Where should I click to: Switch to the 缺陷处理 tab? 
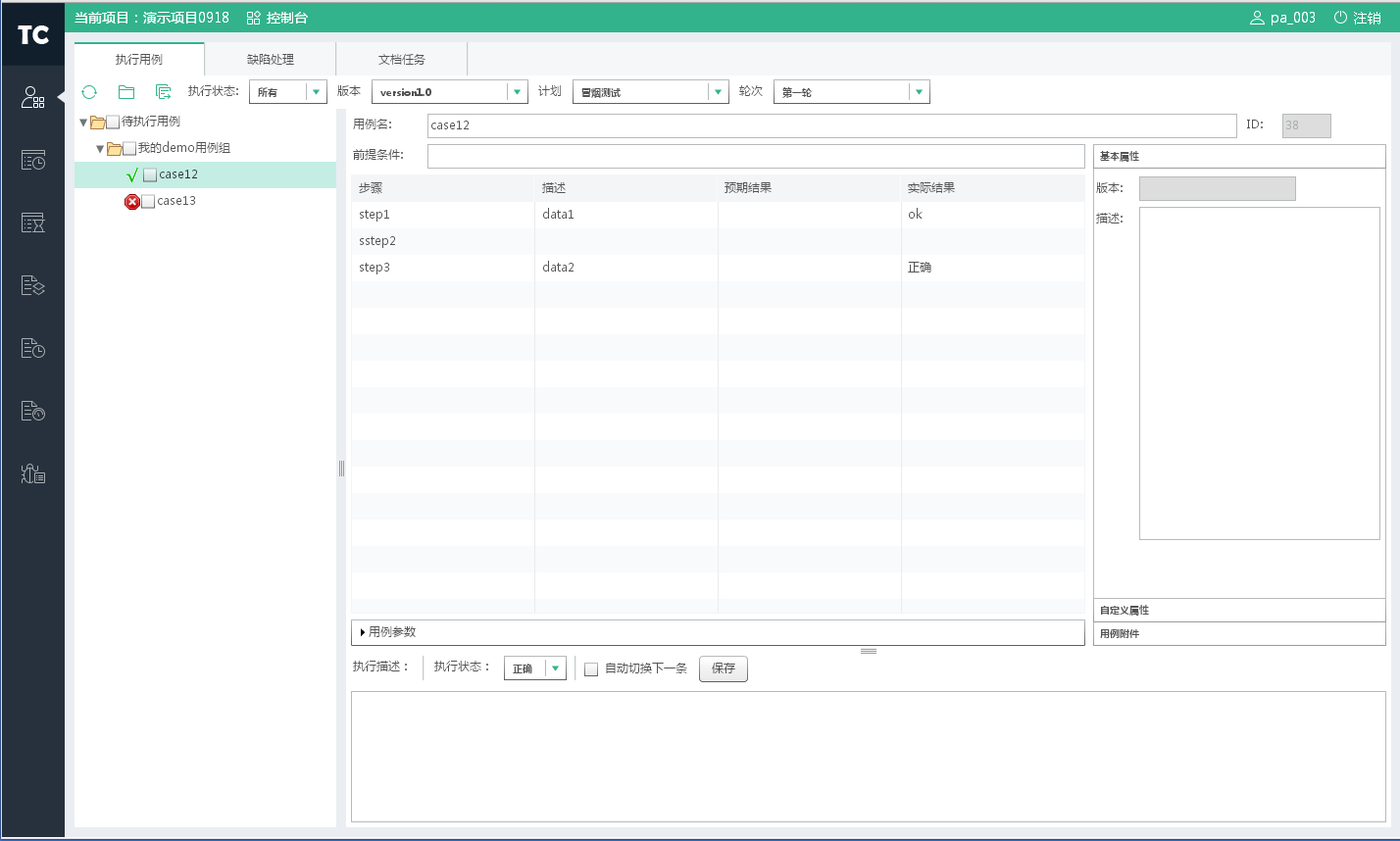point(271,60)
